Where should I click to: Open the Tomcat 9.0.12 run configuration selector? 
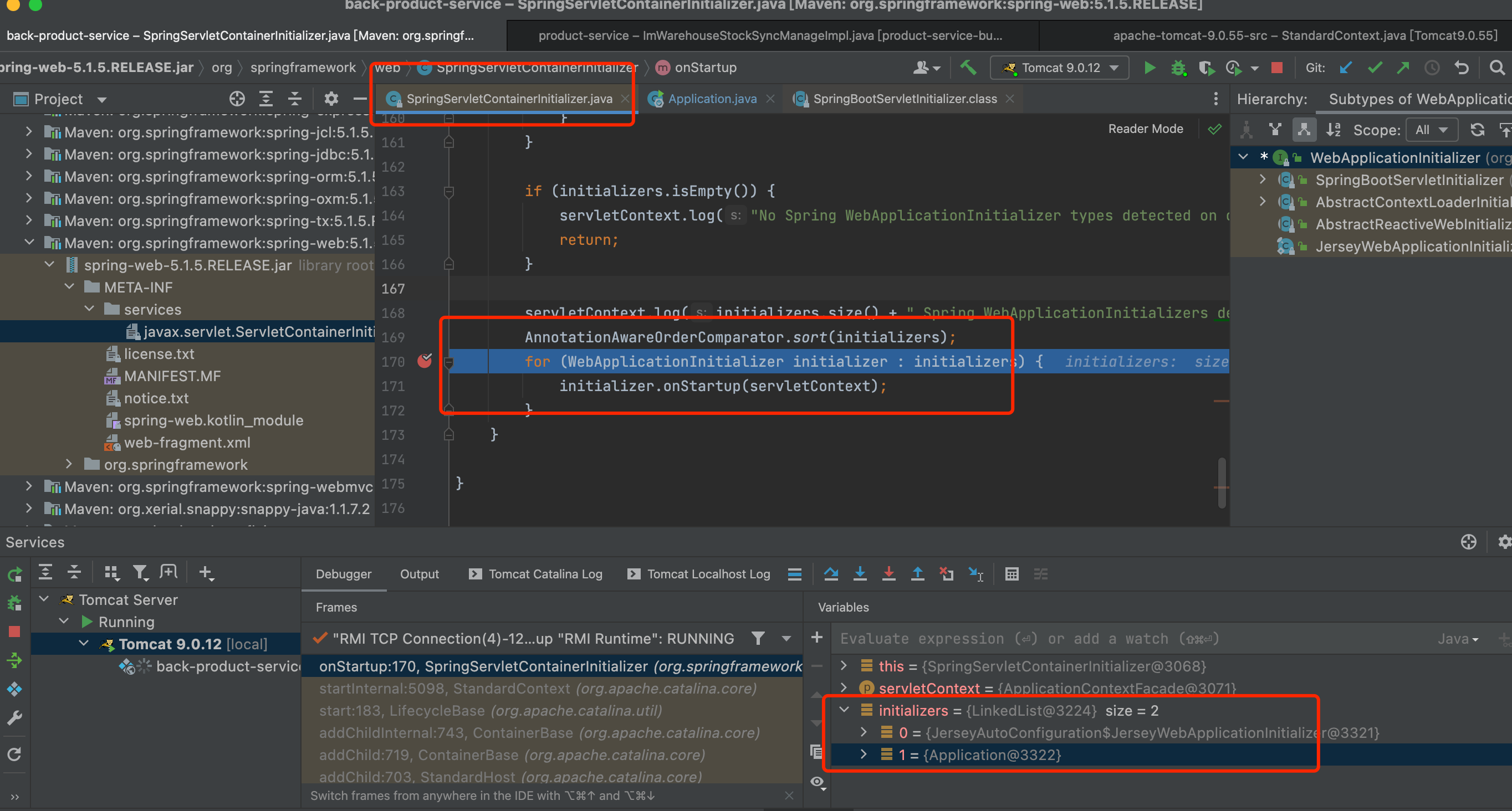pyautogui.click(x=1059, y=68)
